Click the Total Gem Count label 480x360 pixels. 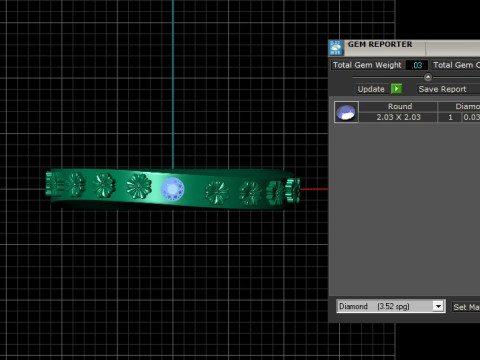pos(456,65)
